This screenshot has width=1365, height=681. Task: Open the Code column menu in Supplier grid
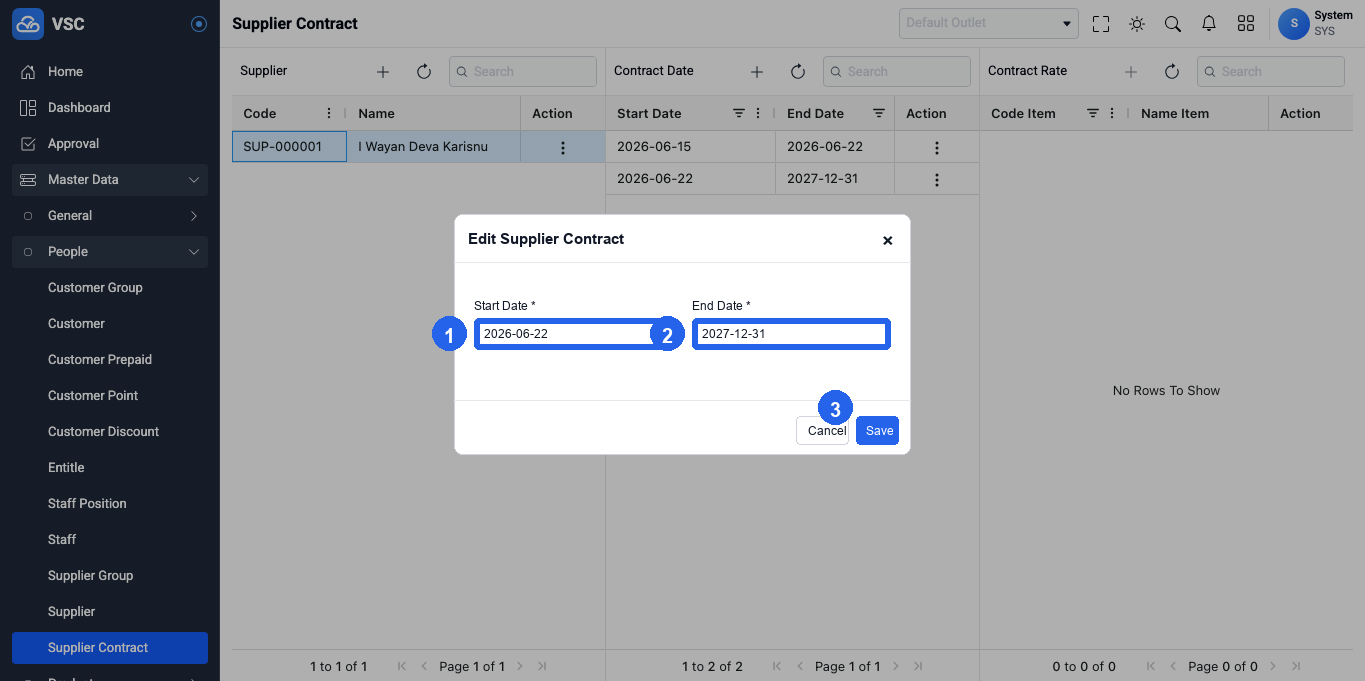tap(329, 114)
